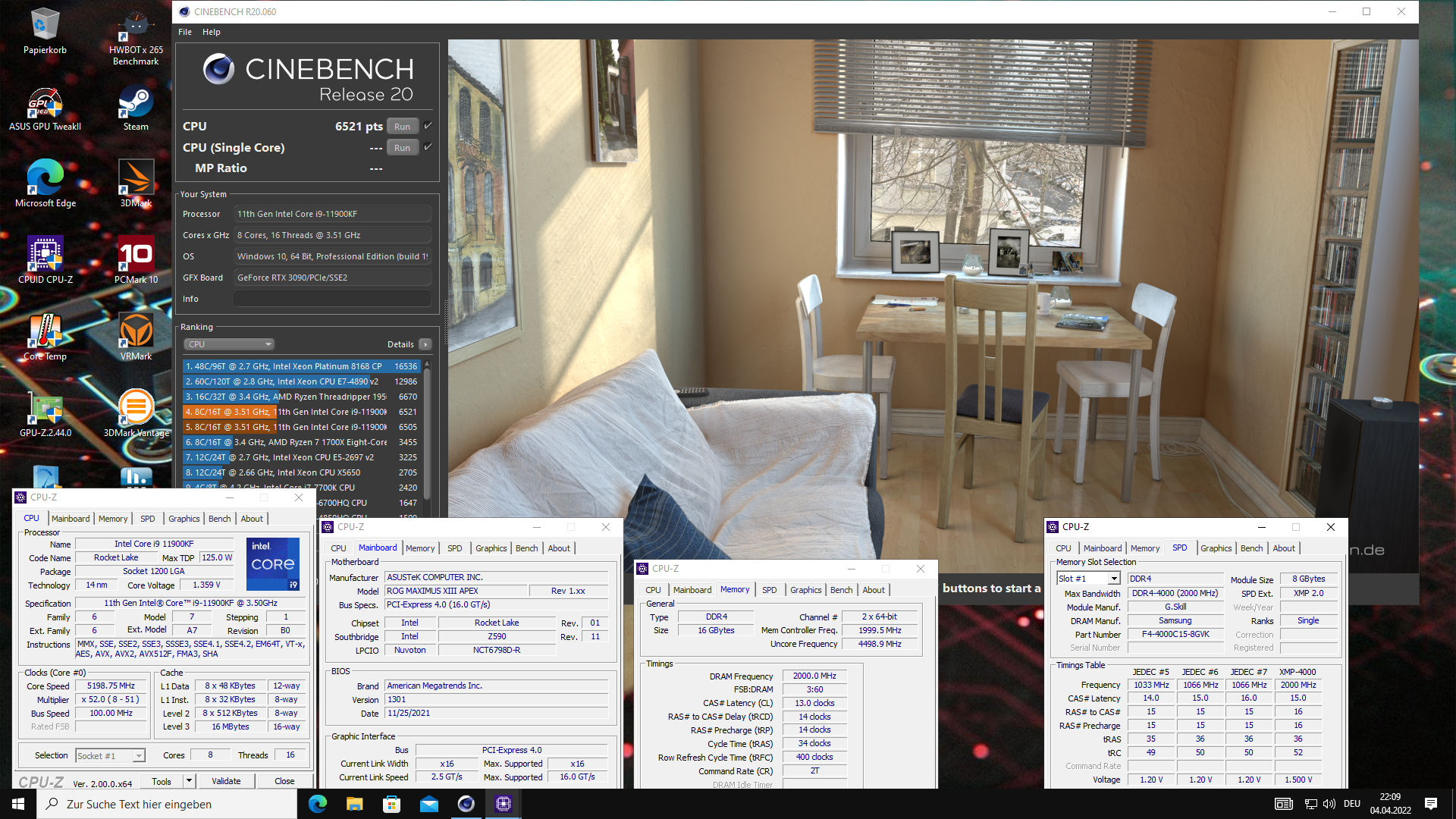Open the Steam desktop icon
Image resolution: width=1456 pixels, height=819 pixels.
[x=136, y=108]
